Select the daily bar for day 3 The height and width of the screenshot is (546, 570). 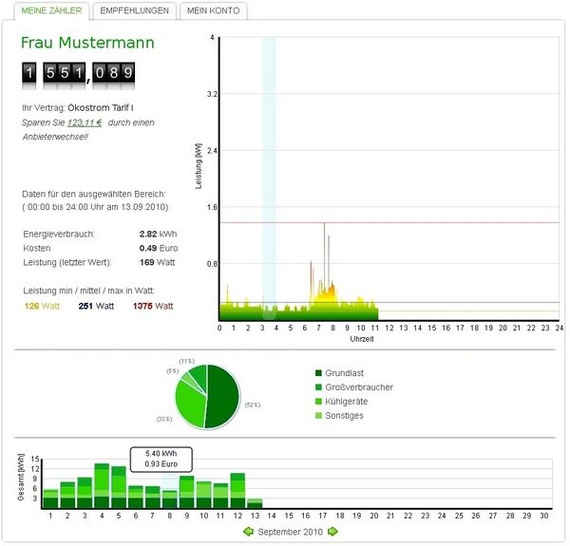(85, 493)
